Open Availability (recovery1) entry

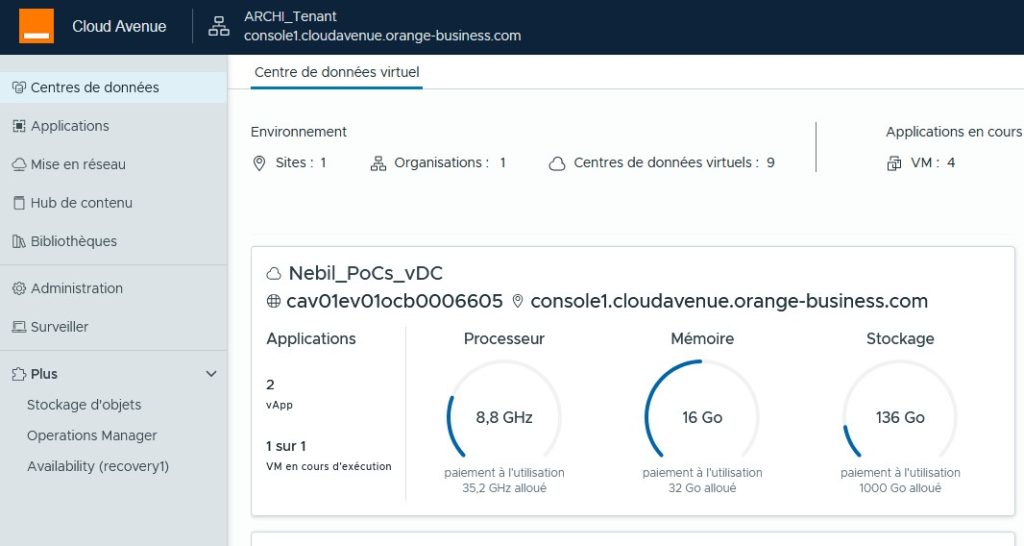pos(98,466)
